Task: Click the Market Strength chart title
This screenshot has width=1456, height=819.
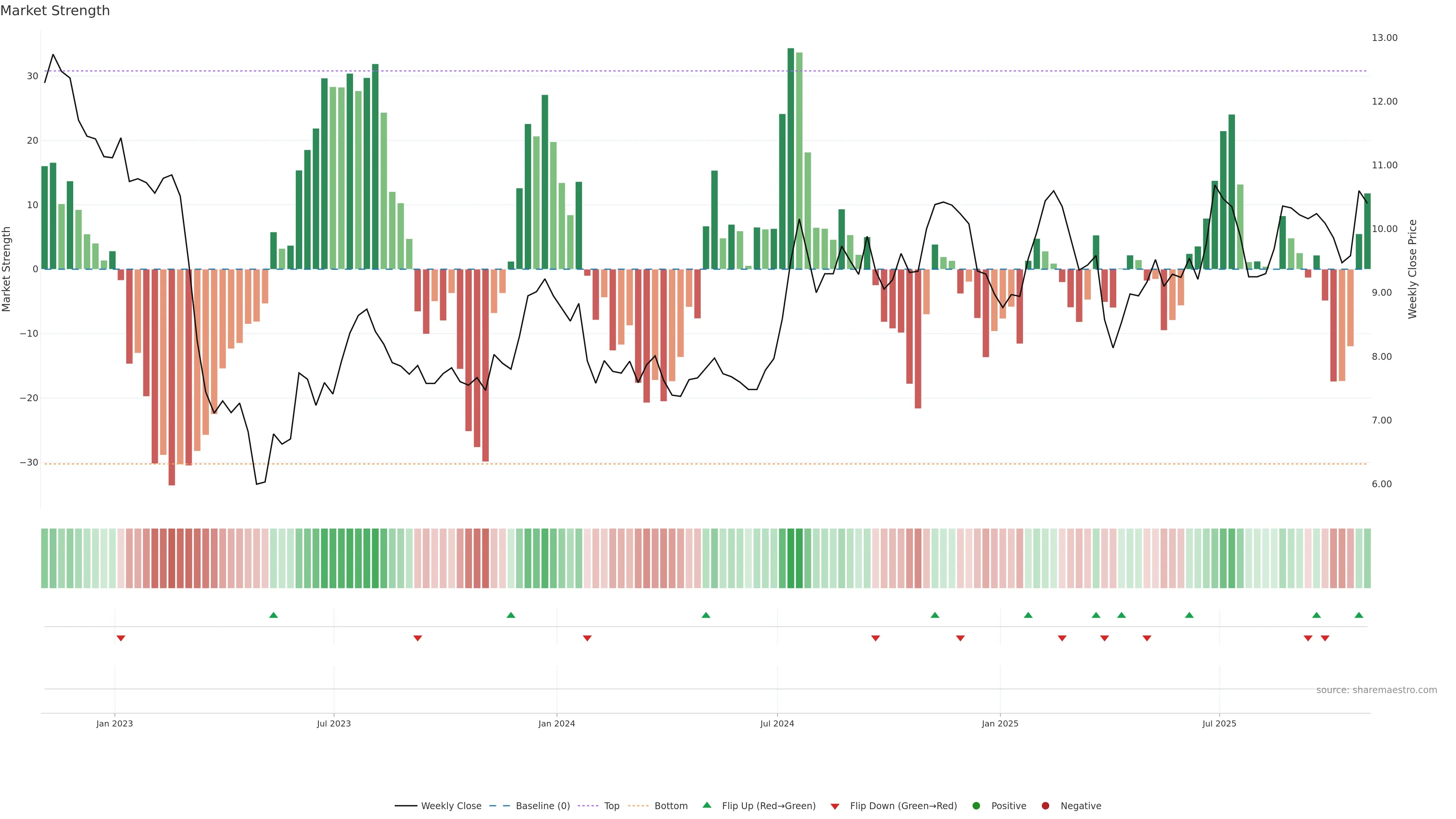Action: pyautogui.click(x=55, y=11)
